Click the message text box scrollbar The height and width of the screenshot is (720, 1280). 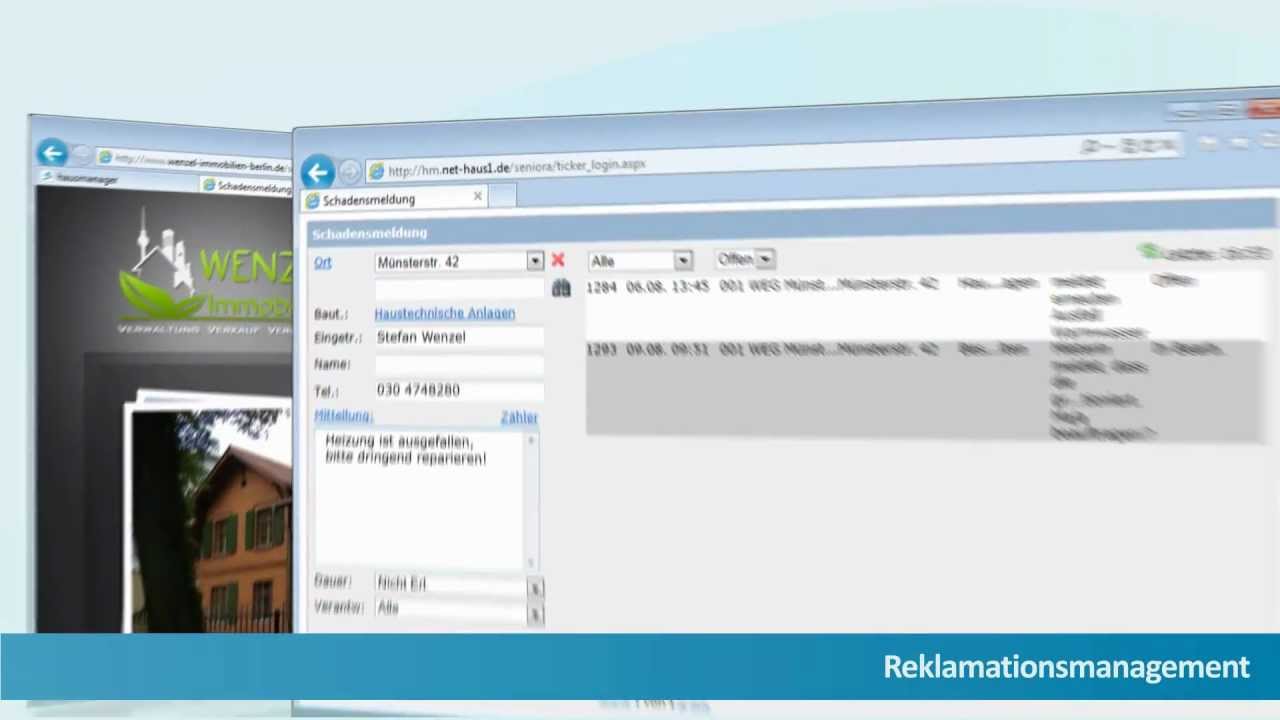tap(532, 502)
